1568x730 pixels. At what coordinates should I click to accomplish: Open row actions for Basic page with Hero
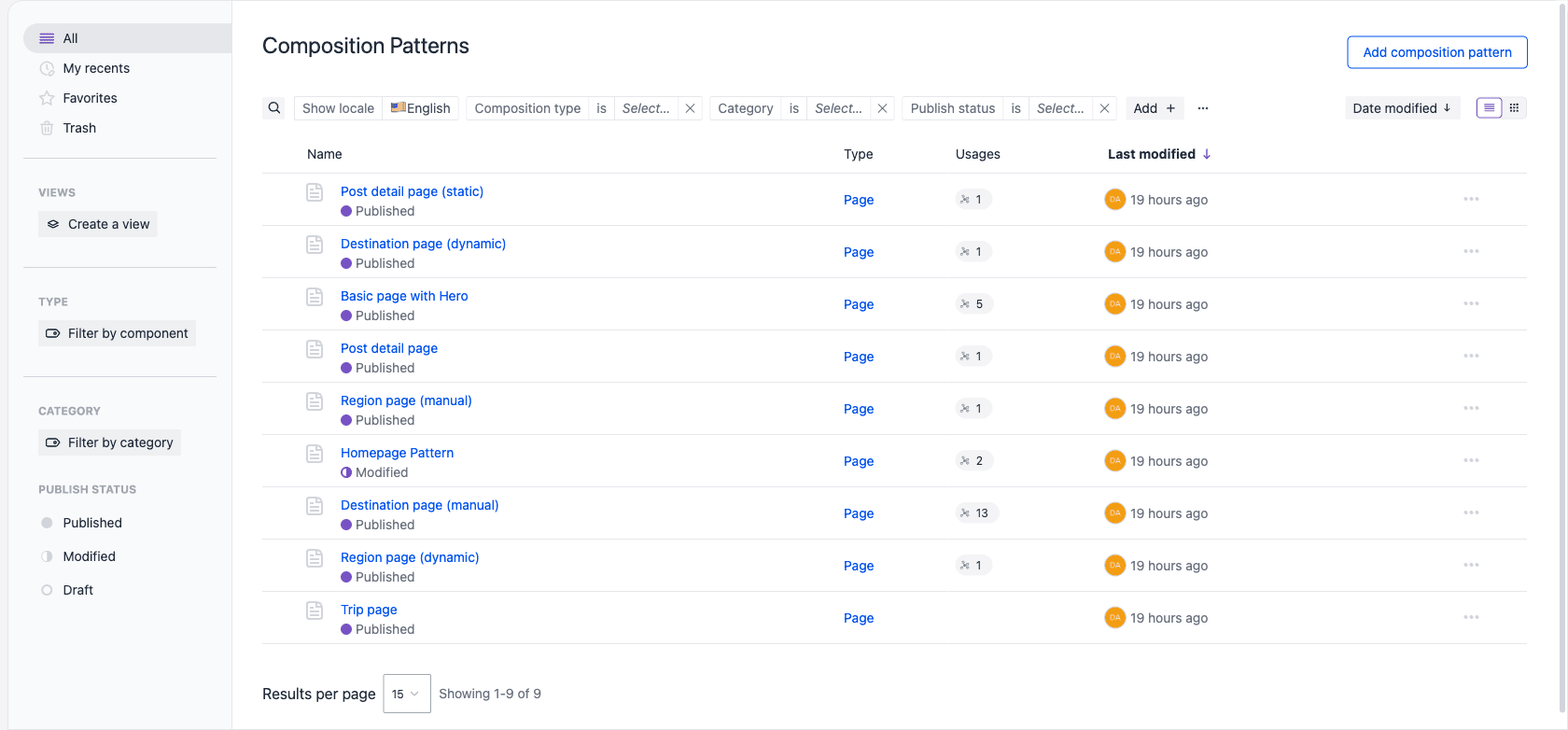[1472, 303]
